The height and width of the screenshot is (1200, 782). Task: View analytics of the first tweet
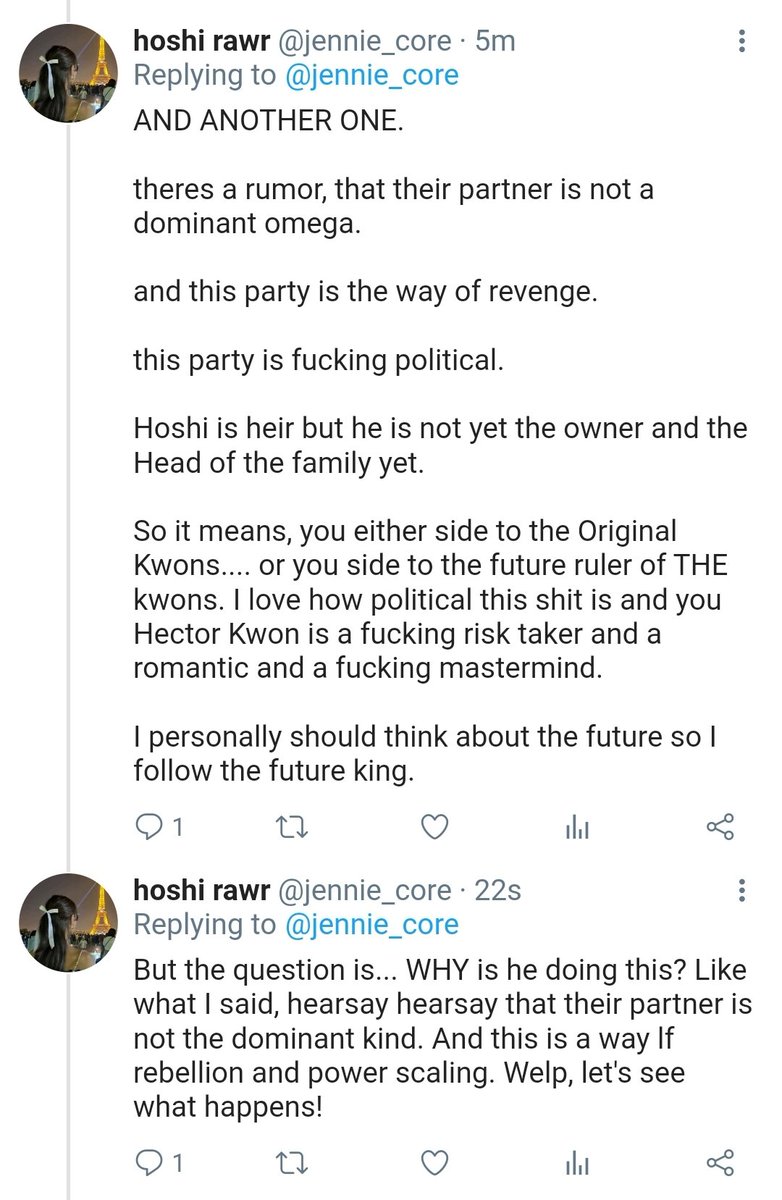pyautogui.click(x=578, y=827)
